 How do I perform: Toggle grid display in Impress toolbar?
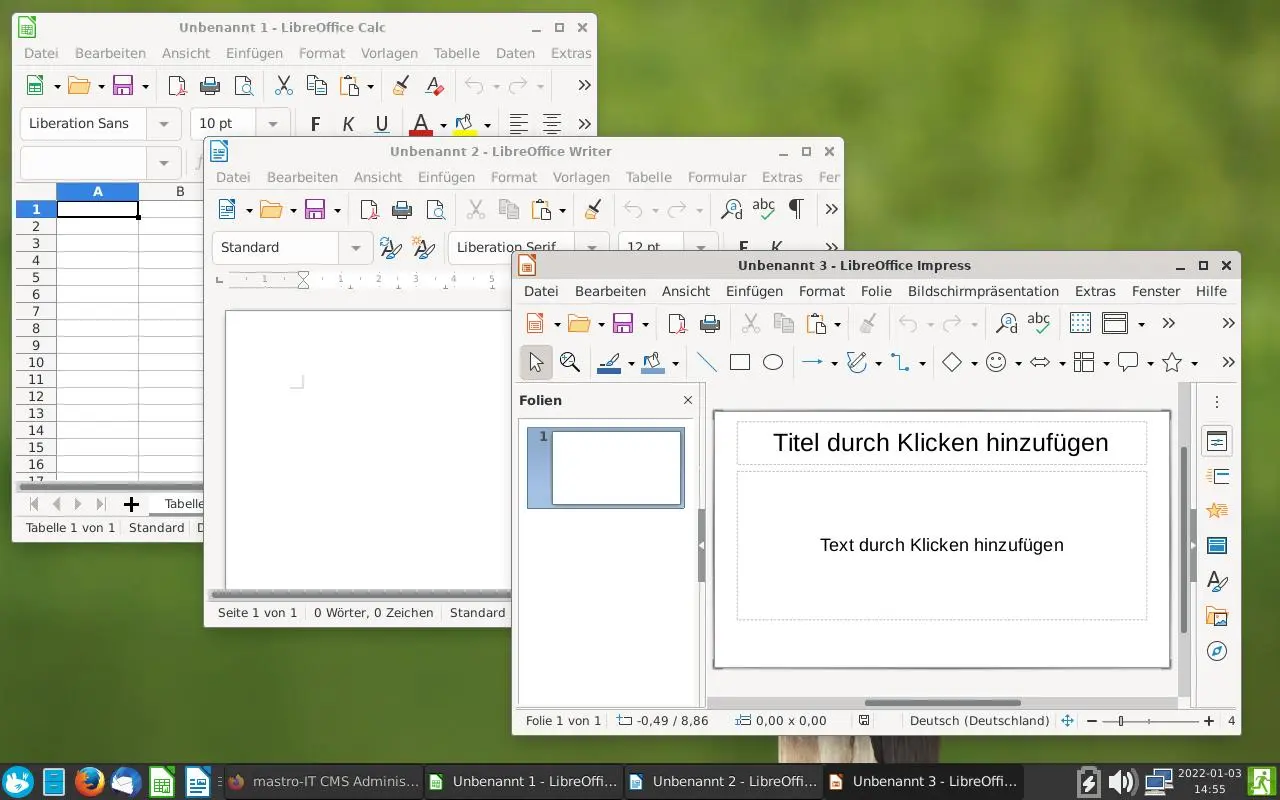[1080, 323]
